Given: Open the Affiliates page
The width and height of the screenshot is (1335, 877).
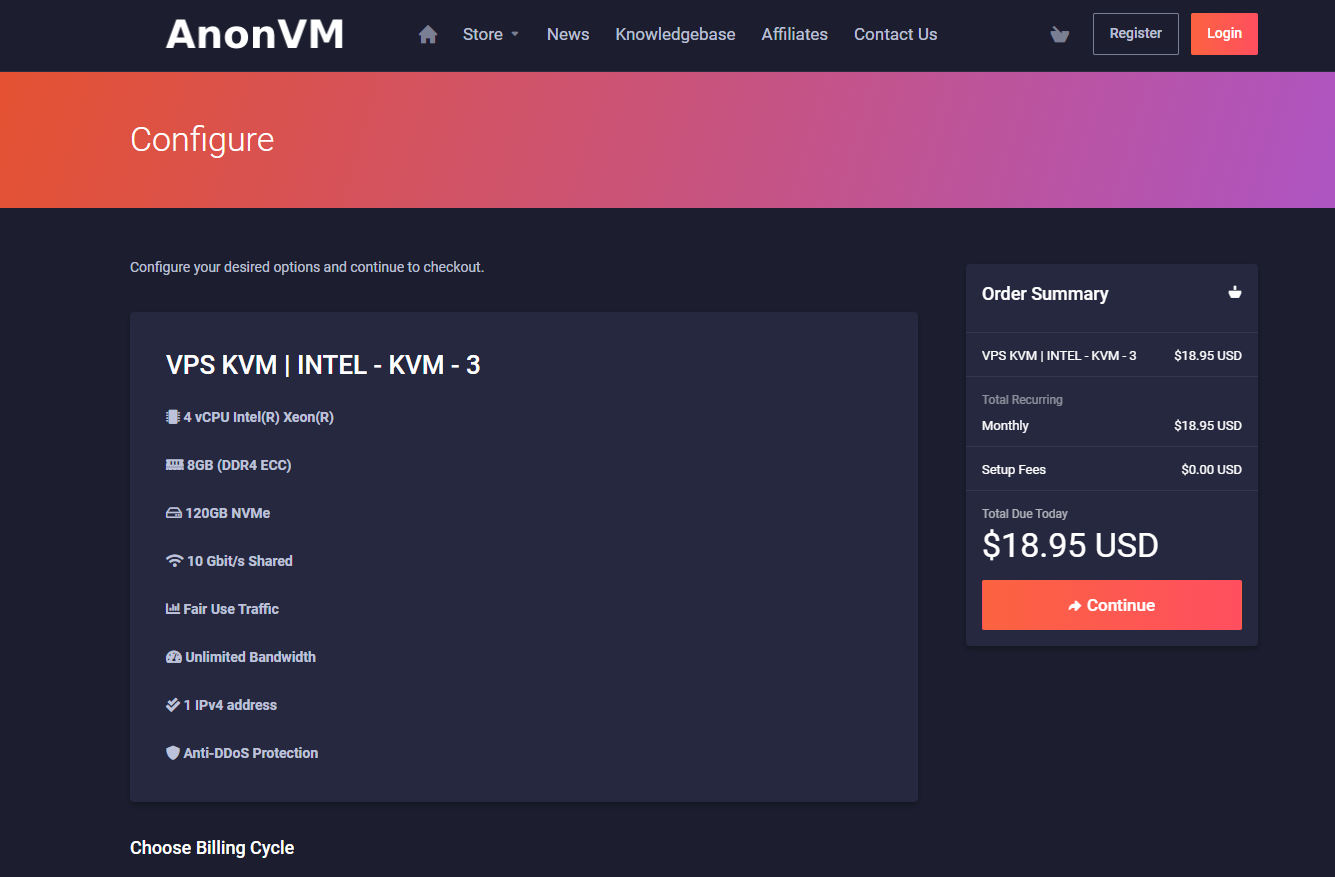Looking at the screenshot, I should (x=794, y=34).
